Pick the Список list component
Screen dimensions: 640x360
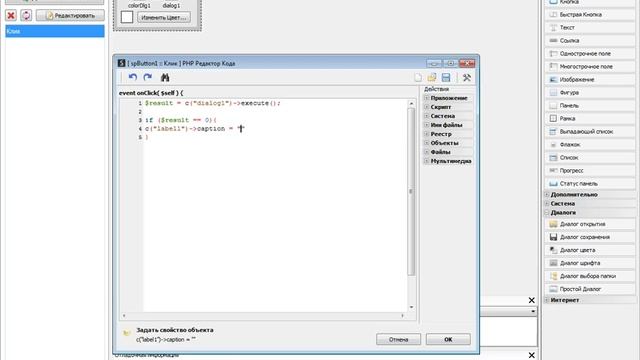click(x=589, y=158)
